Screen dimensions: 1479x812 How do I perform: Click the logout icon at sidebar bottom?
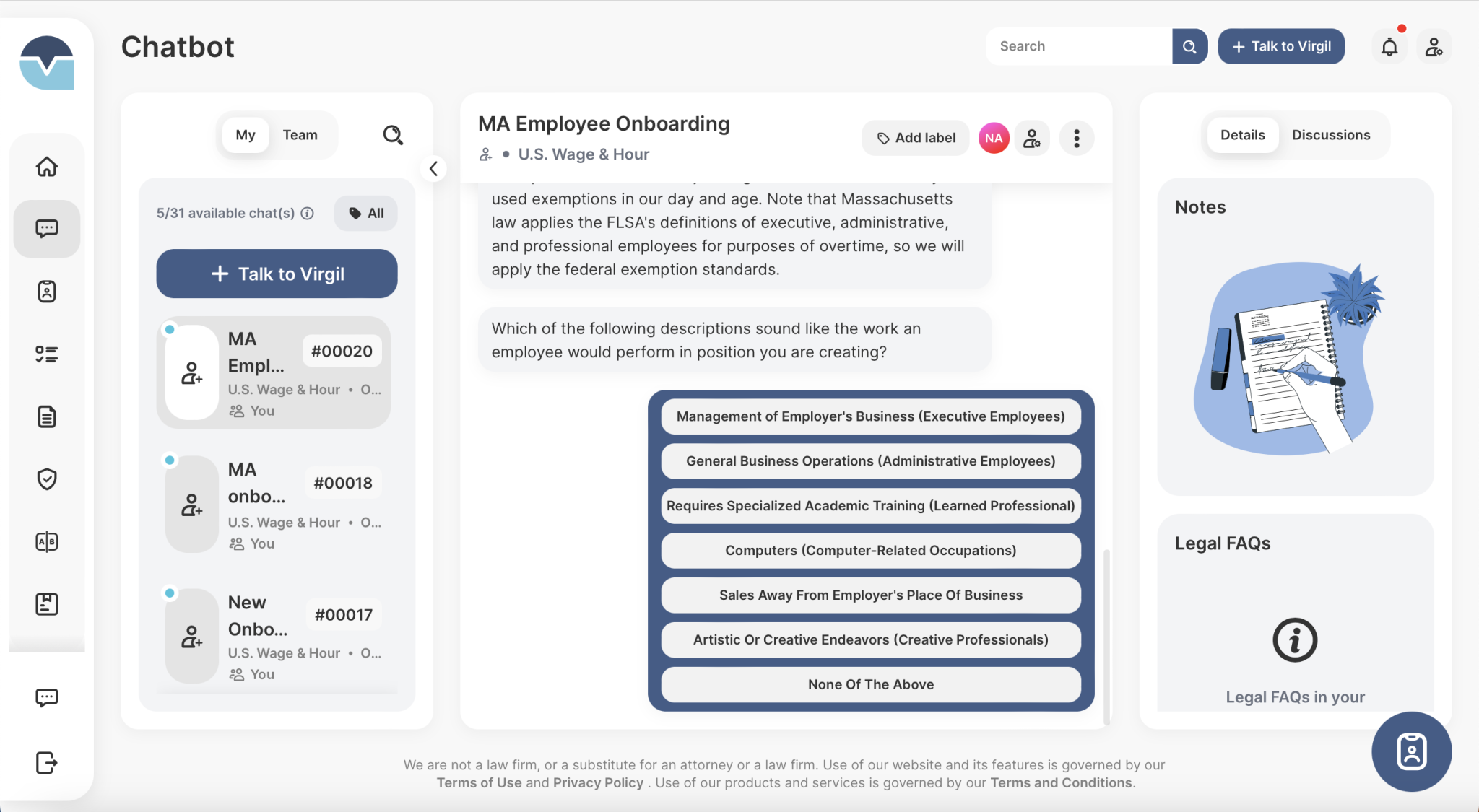point(46,762)
